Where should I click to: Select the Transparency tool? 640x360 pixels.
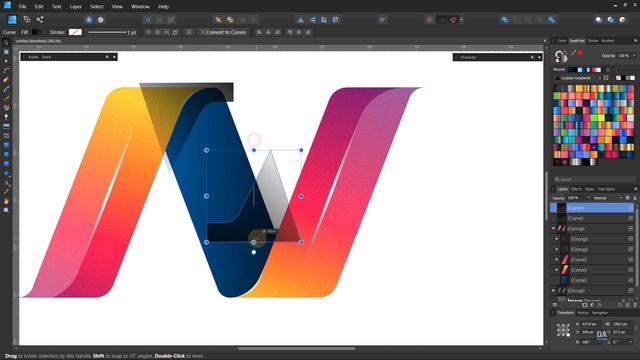tap(6, 117)
